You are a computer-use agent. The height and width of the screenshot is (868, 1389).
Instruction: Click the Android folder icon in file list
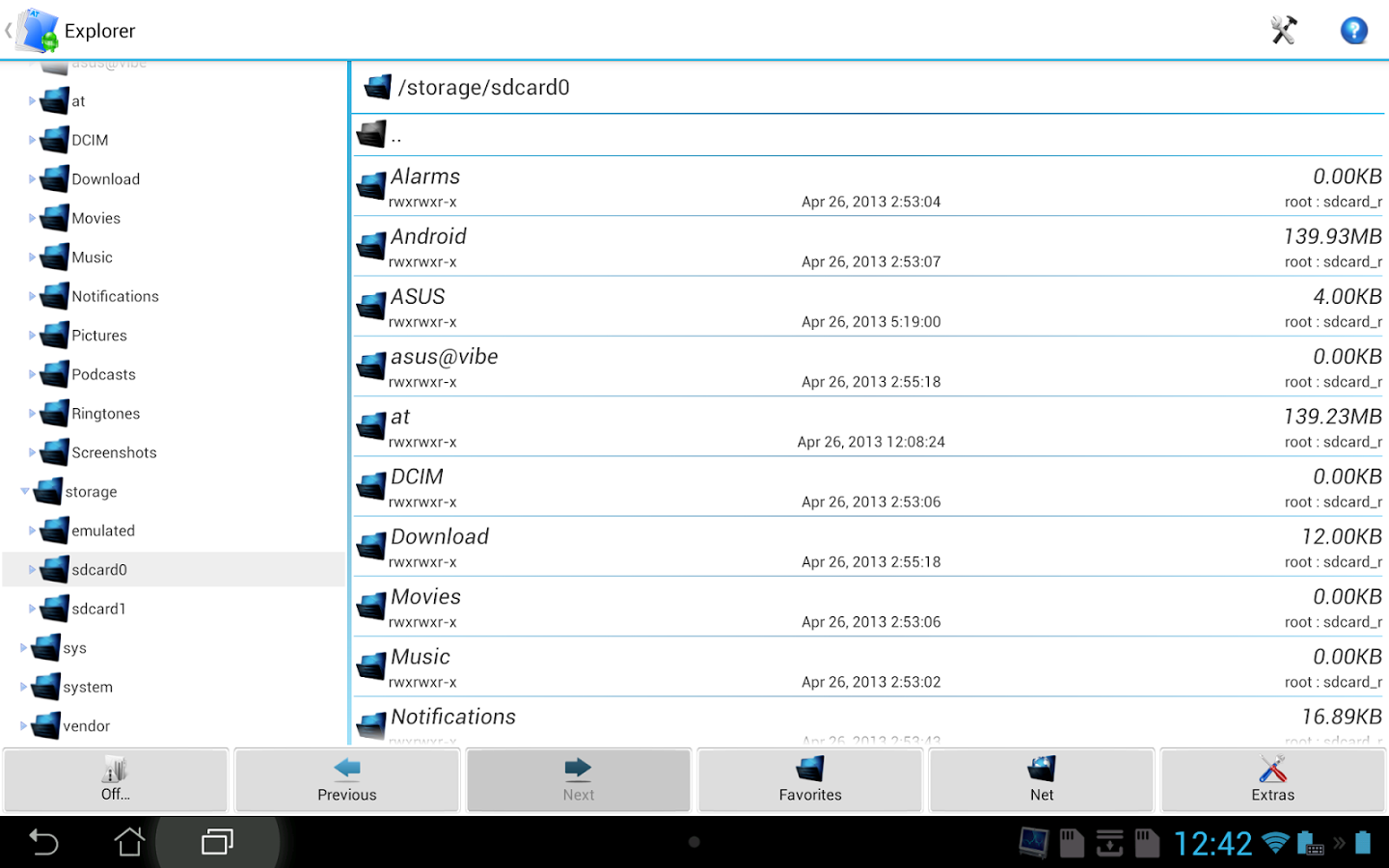pyautogui.click(x=371, y=245)
